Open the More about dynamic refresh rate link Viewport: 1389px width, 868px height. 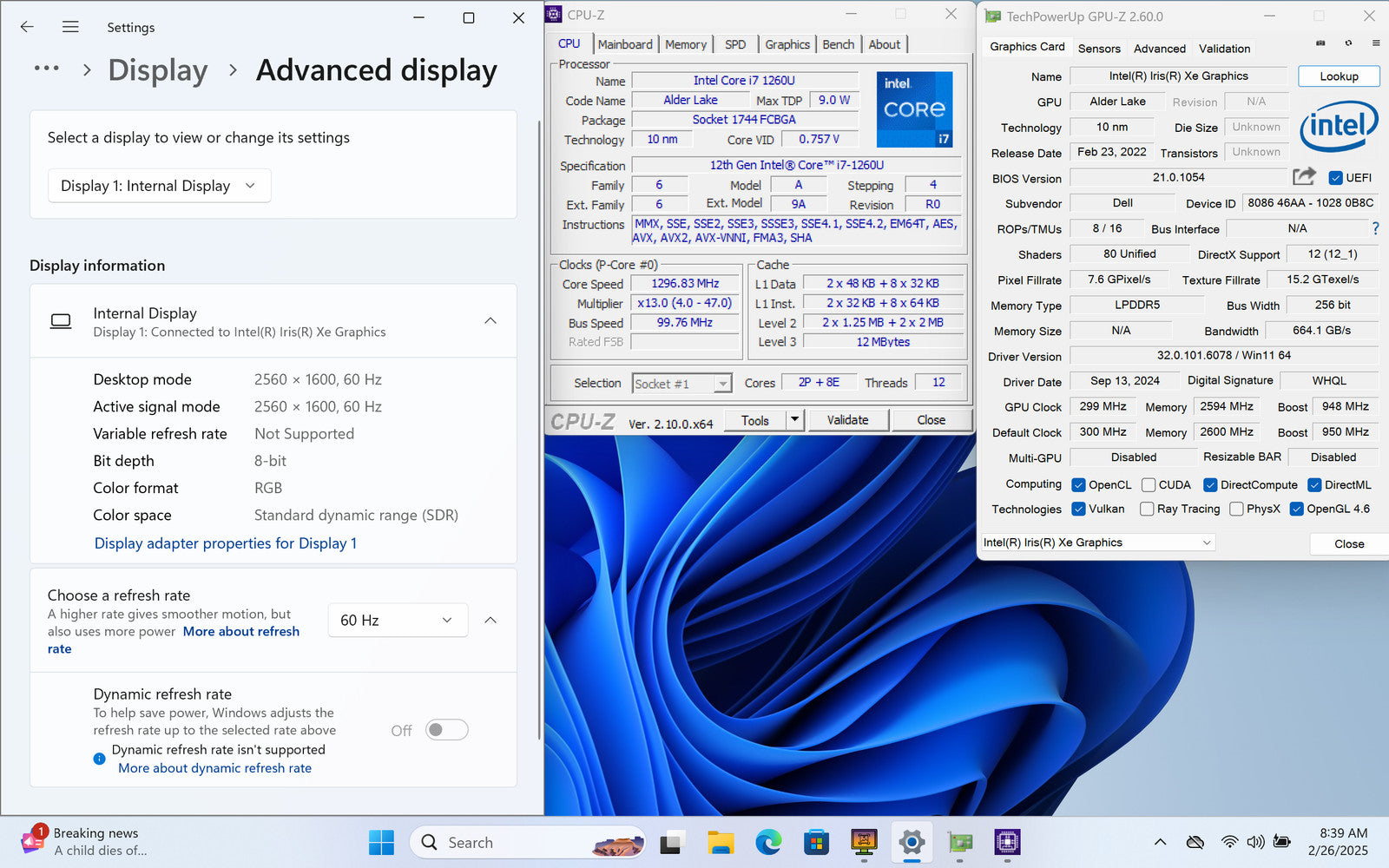pos(214,768)
